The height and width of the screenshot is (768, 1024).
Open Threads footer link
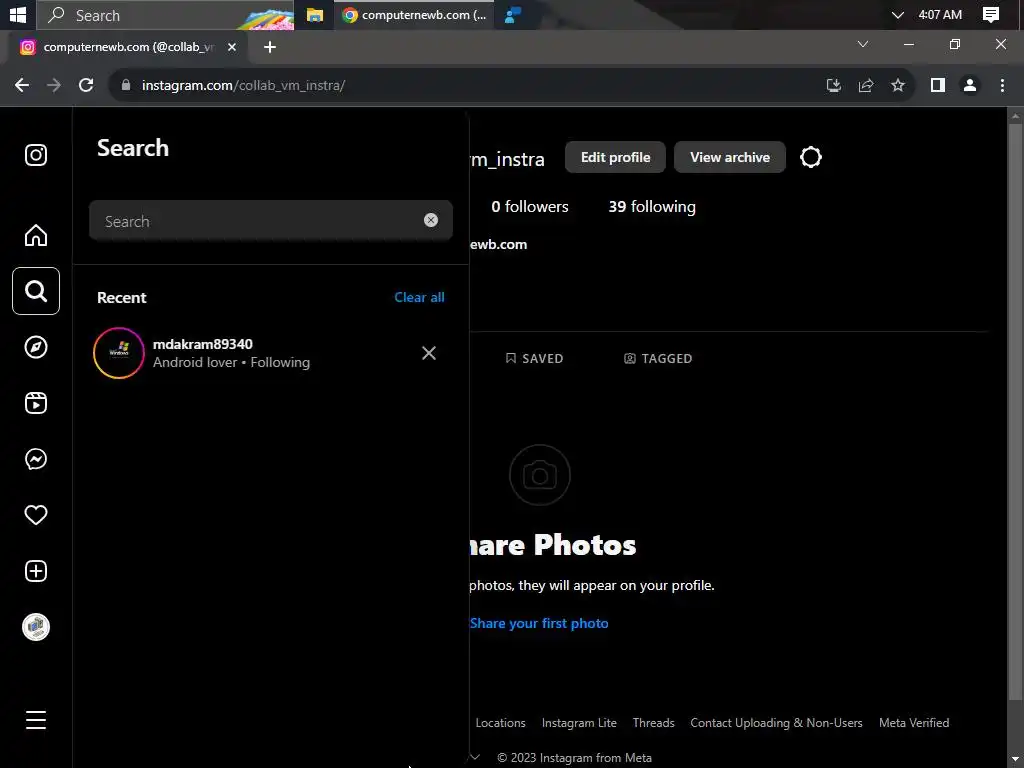[x=653, y=723]
